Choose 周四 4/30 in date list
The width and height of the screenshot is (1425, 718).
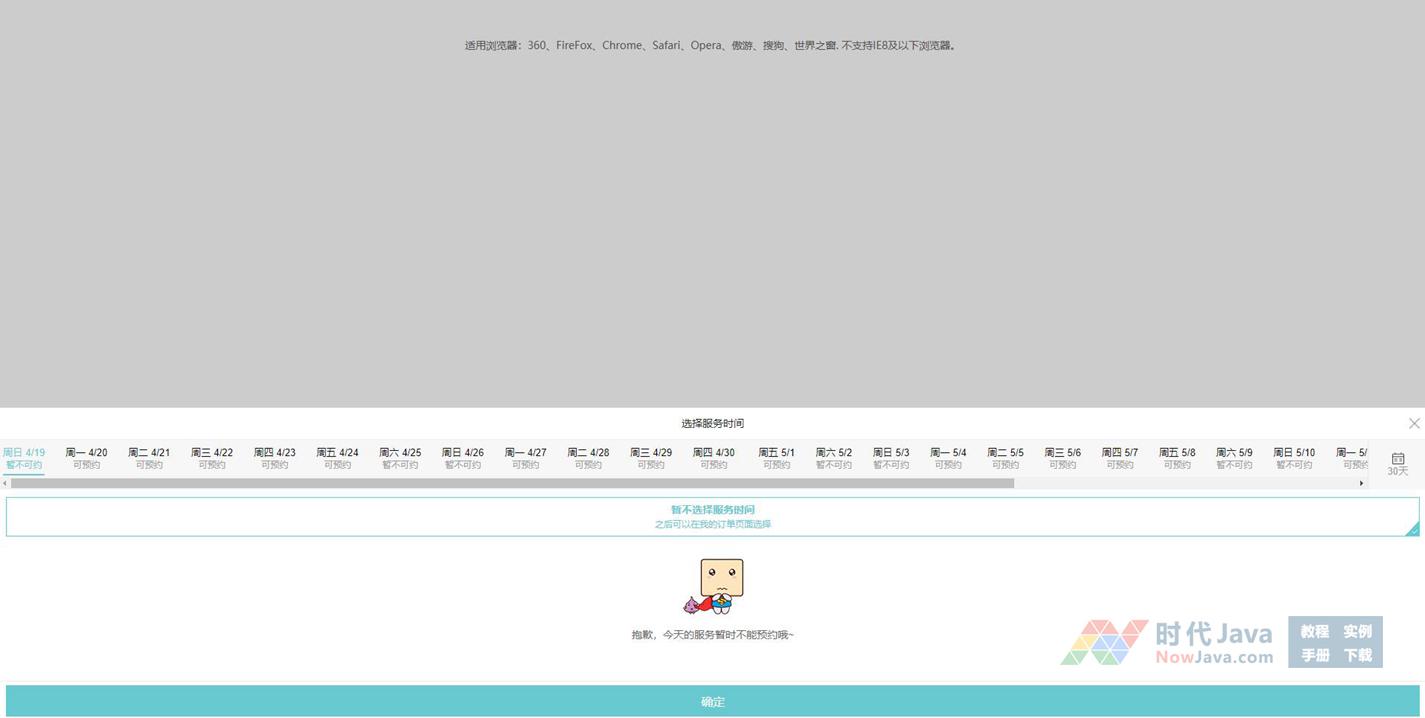tap(714, 458)
